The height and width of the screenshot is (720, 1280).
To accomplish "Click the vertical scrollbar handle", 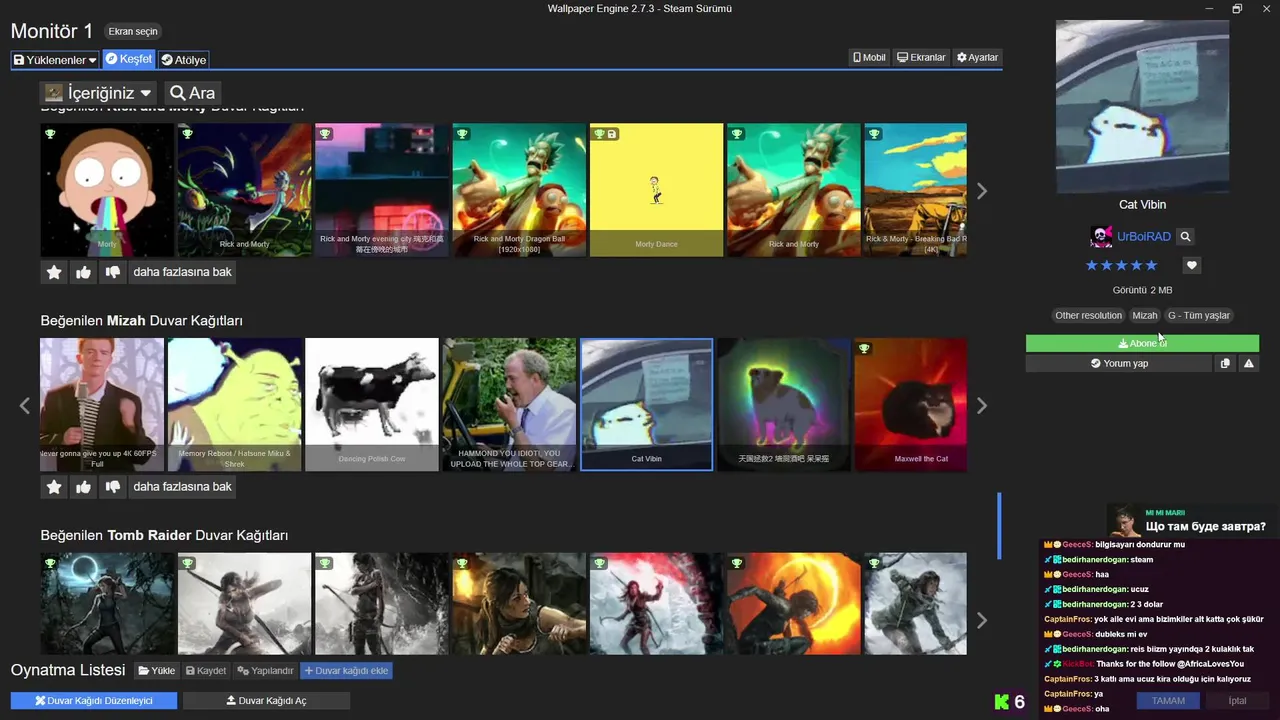I will 999,526.
